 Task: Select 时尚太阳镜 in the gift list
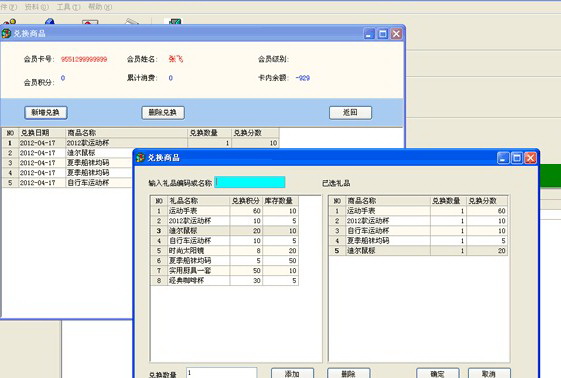click(224, 251)
